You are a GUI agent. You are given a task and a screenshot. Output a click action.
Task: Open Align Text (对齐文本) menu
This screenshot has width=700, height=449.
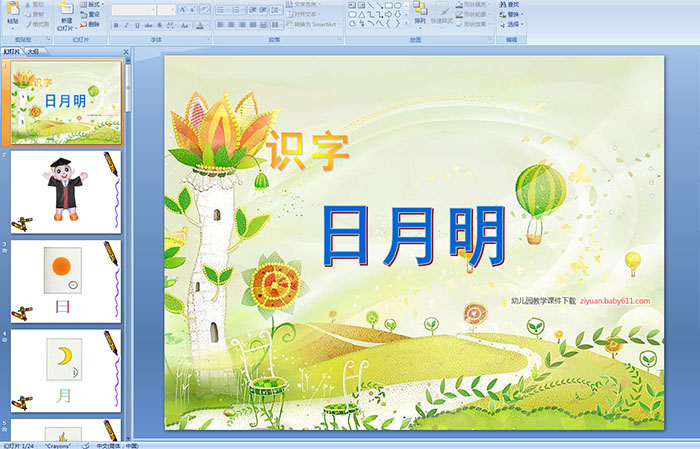303,14
